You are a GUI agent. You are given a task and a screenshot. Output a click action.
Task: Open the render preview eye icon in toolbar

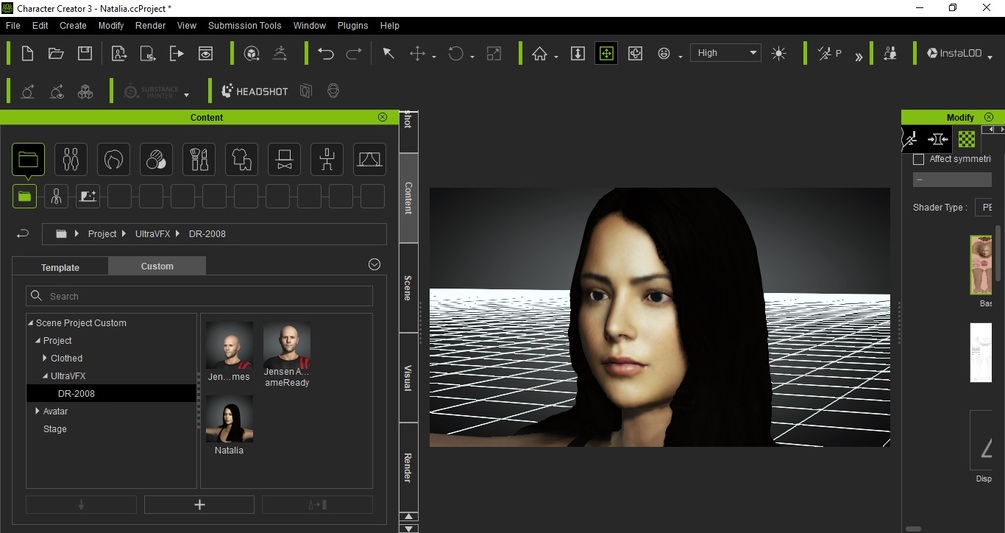pos(205,53)
